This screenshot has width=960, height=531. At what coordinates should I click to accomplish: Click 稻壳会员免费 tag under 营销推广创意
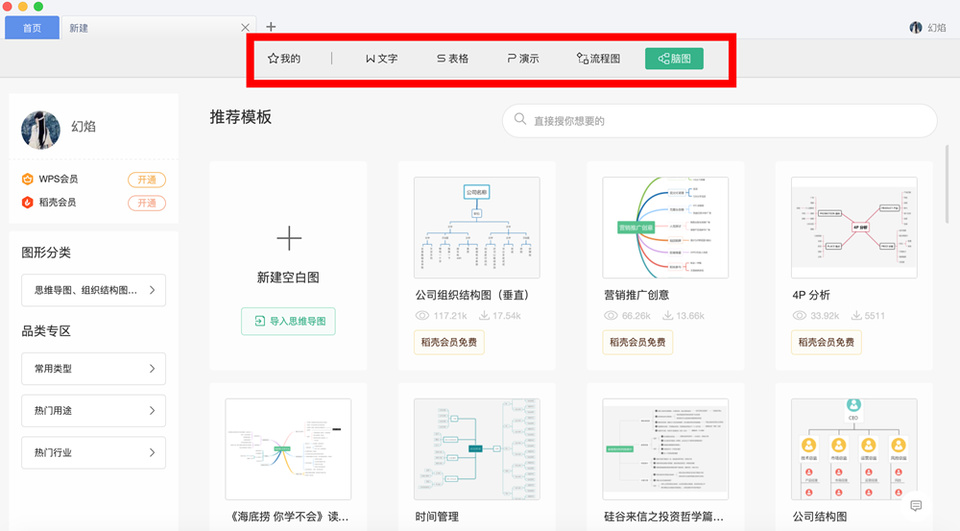[x=637, y=342]
